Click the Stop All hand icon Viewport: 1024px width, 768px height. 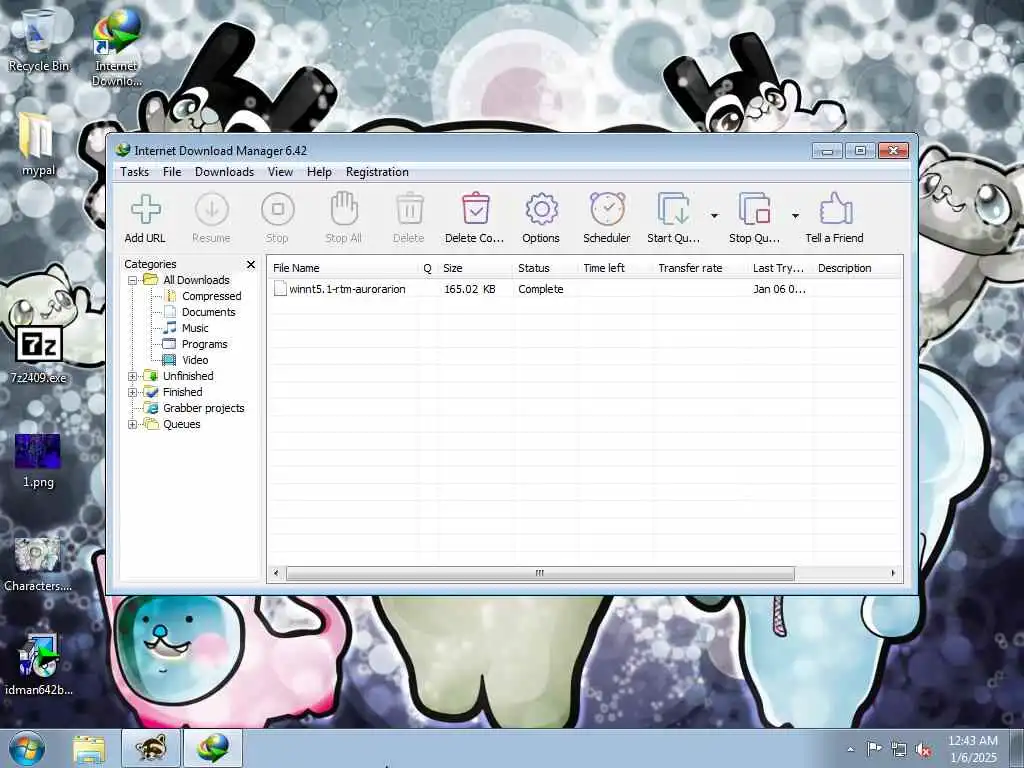pyautogui.click(x=344, y=209)
